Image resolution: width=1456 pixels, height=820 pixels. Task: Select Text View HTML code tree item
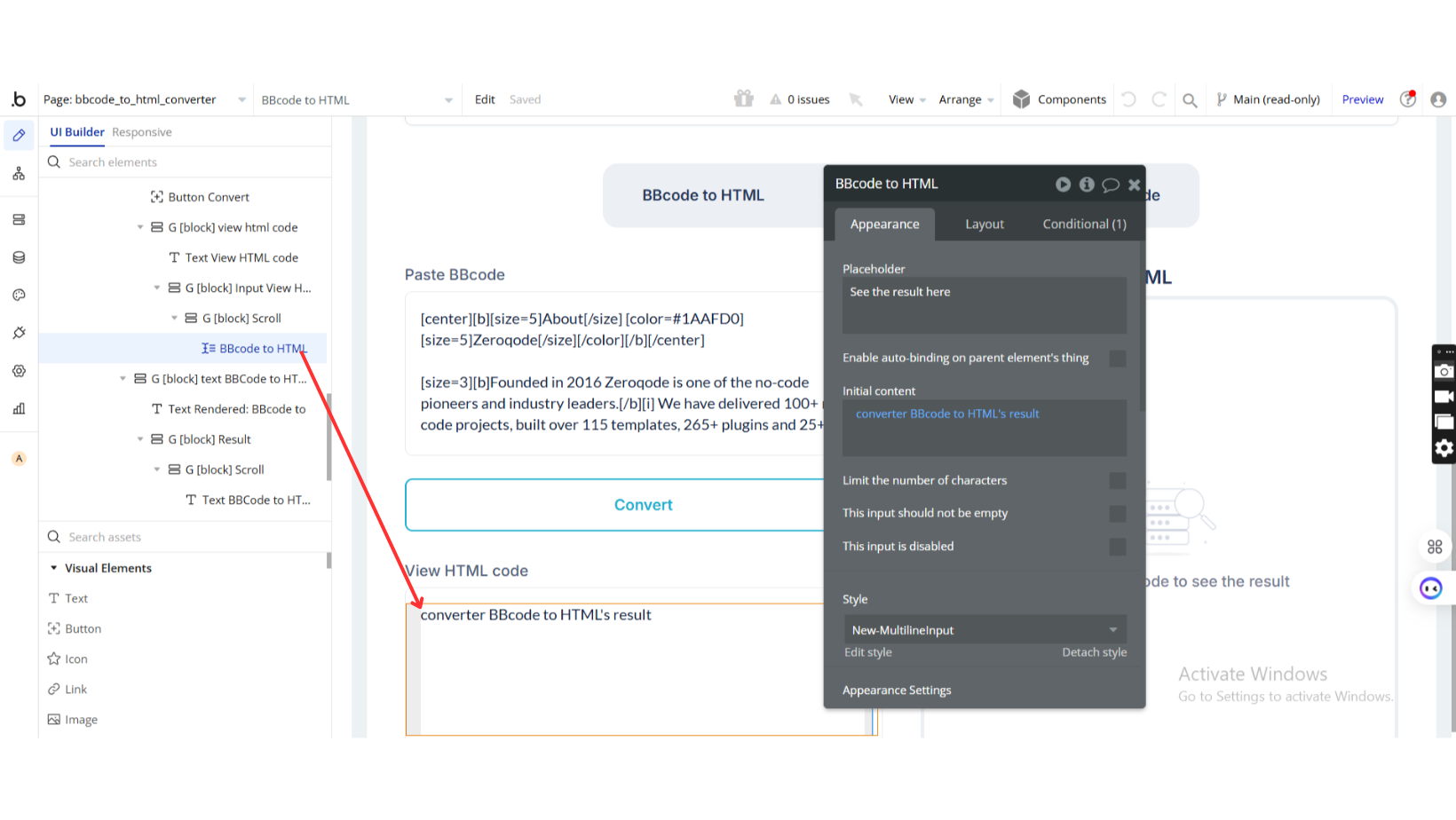233,258
